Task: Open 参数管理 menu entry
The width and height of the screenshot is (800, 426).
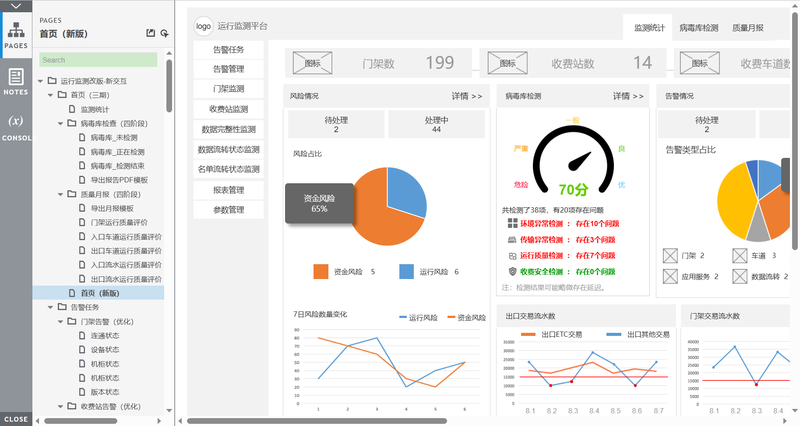Action: (x=229, y=210)
